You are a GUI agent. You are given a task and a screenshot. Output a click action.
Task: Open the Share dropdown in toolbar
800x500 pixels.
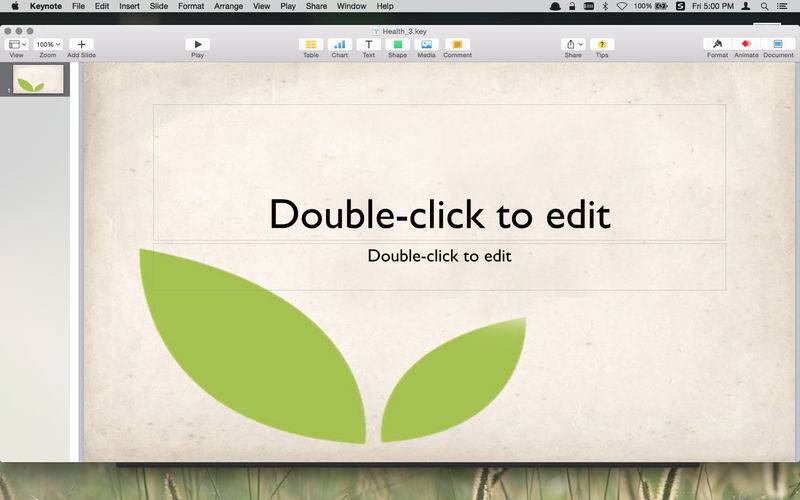pos(573,44)
